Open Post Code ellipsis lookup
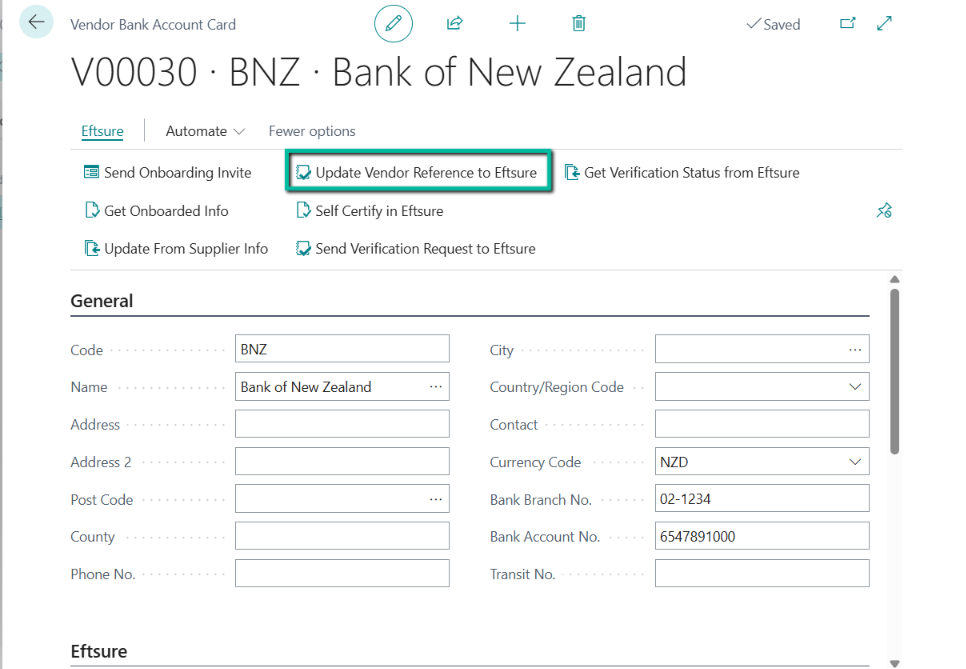 pos(436,499)
